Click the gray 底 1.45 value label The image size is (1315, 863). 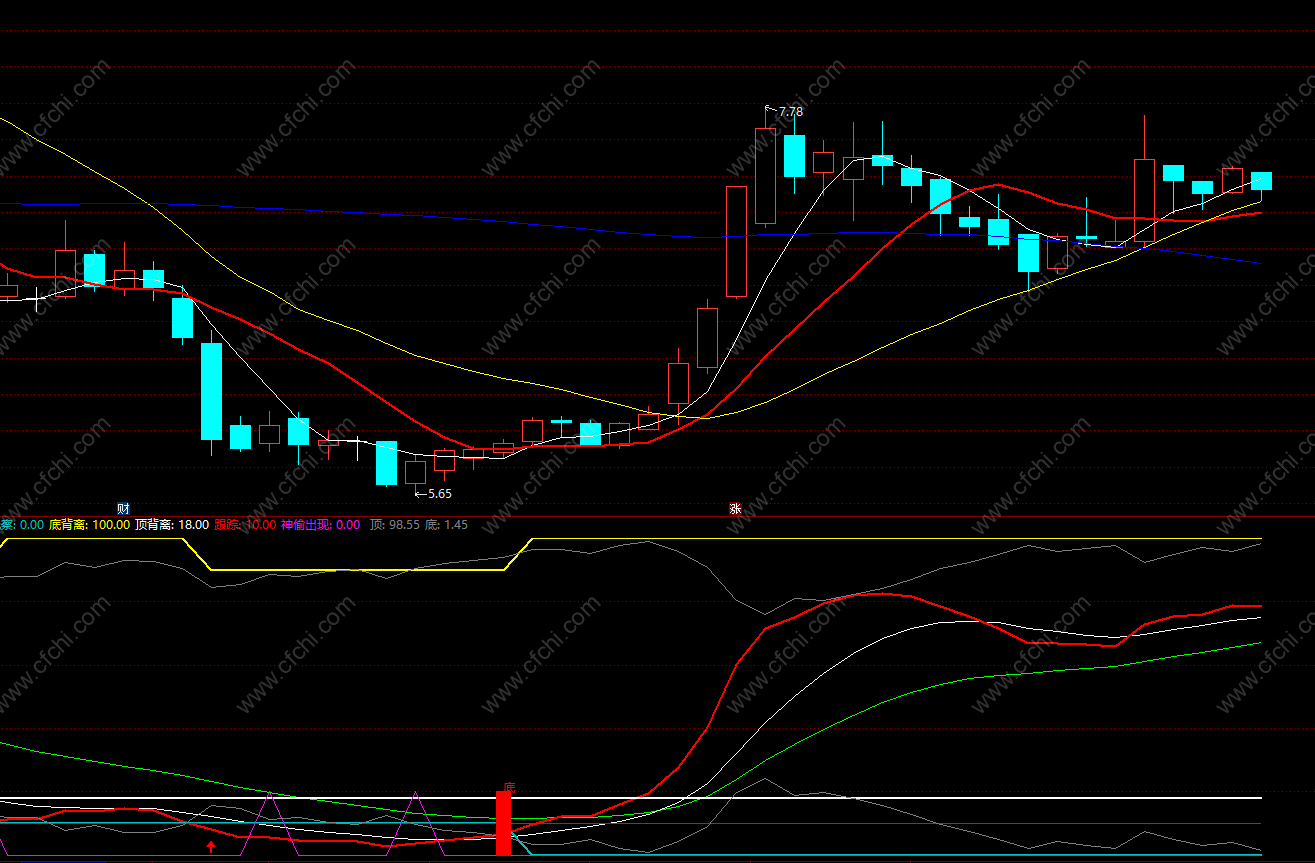tap(446, 524)
